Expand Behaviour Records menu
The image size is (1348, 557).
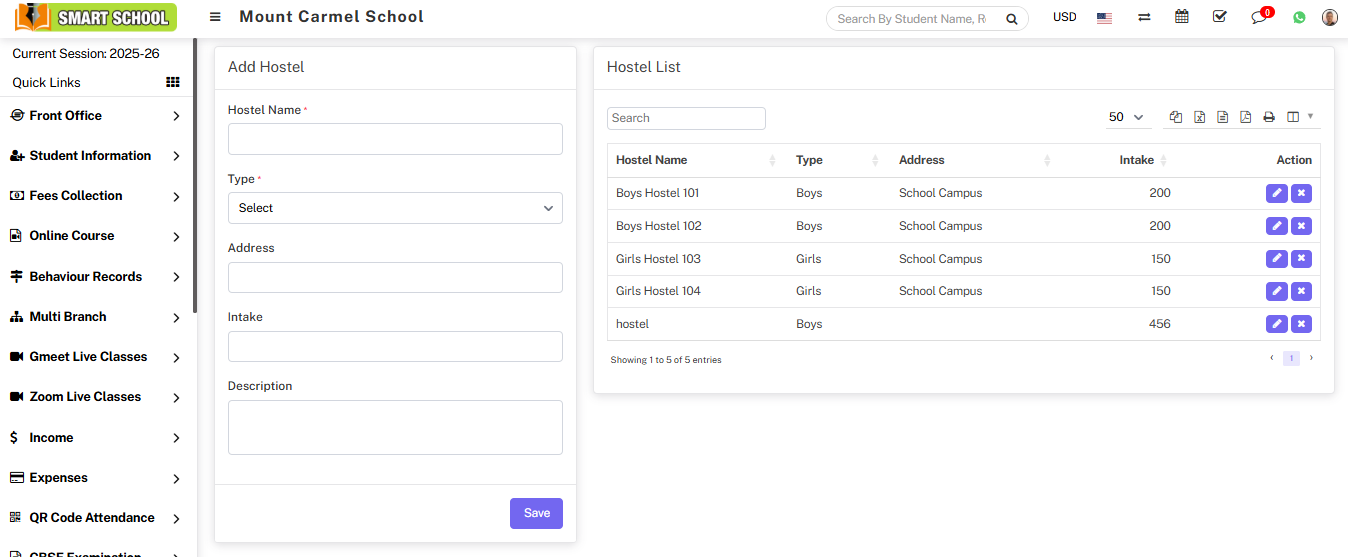95,277
